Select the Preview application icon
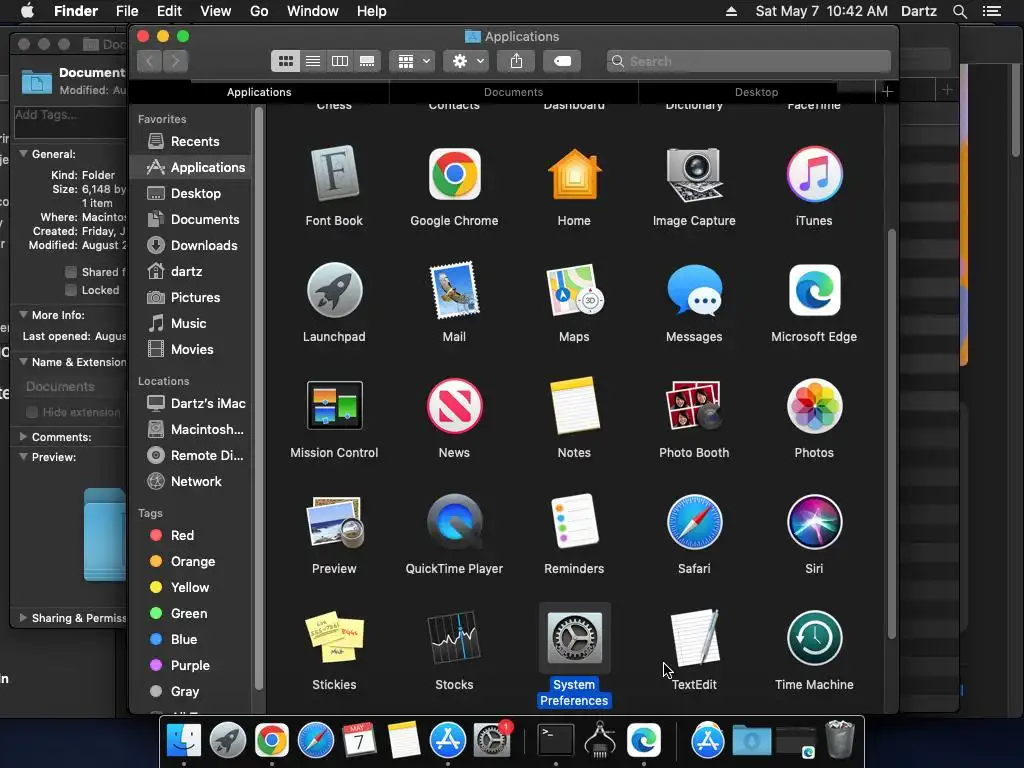 [334, 522]
